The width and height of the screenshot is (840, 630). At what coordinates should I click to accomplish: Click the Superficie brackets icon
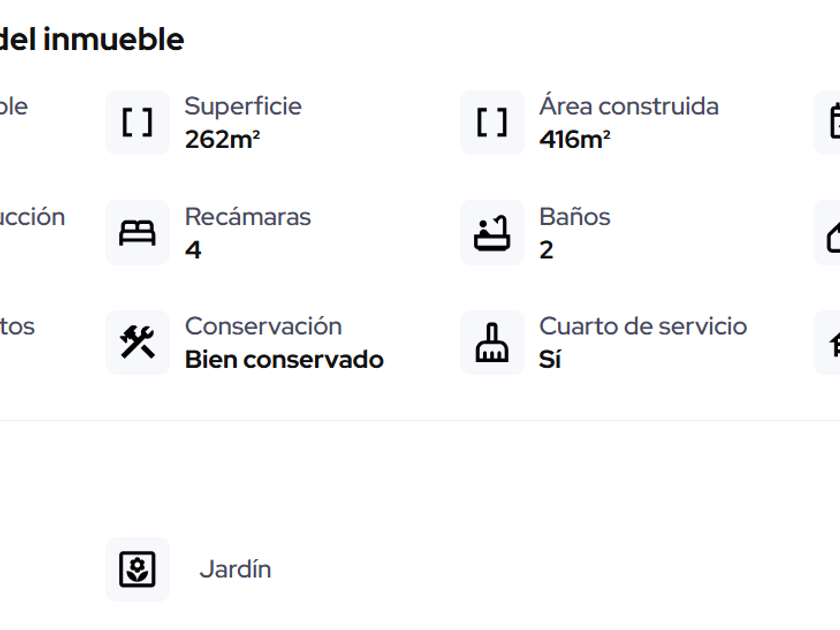(x=137, y=122)
